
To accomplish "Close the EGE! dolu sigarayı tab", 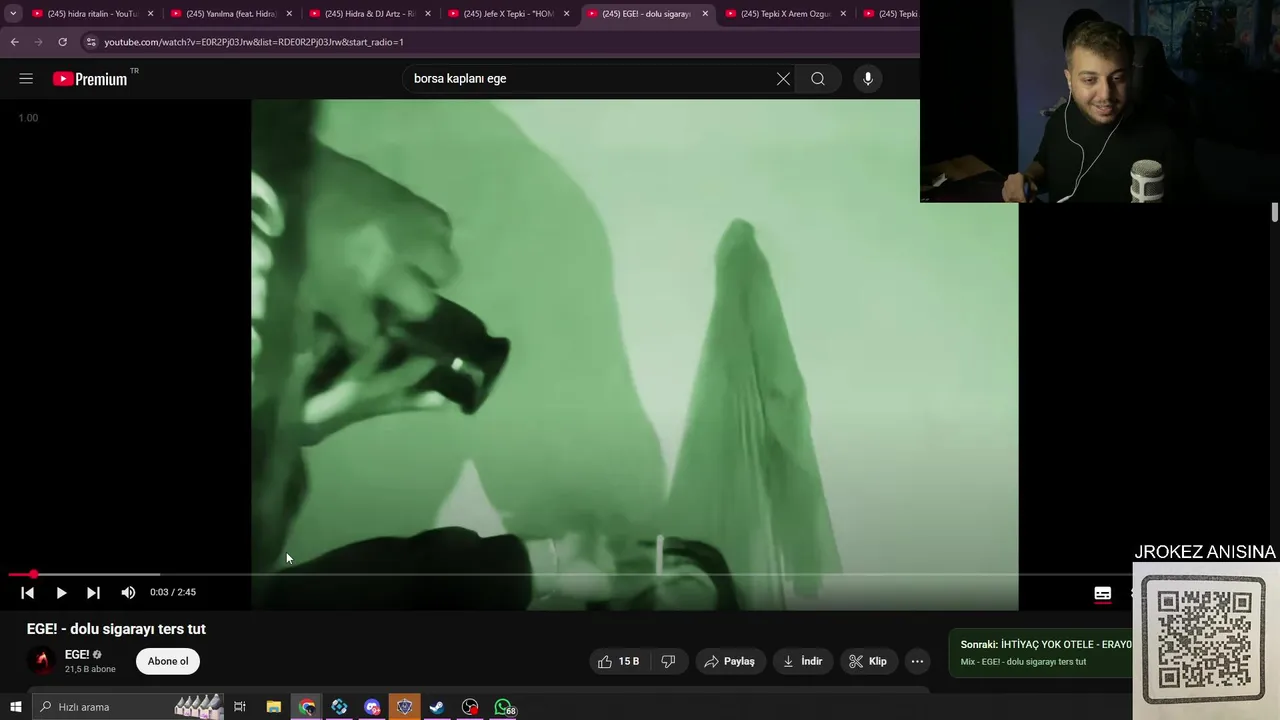I will [705, 14].
